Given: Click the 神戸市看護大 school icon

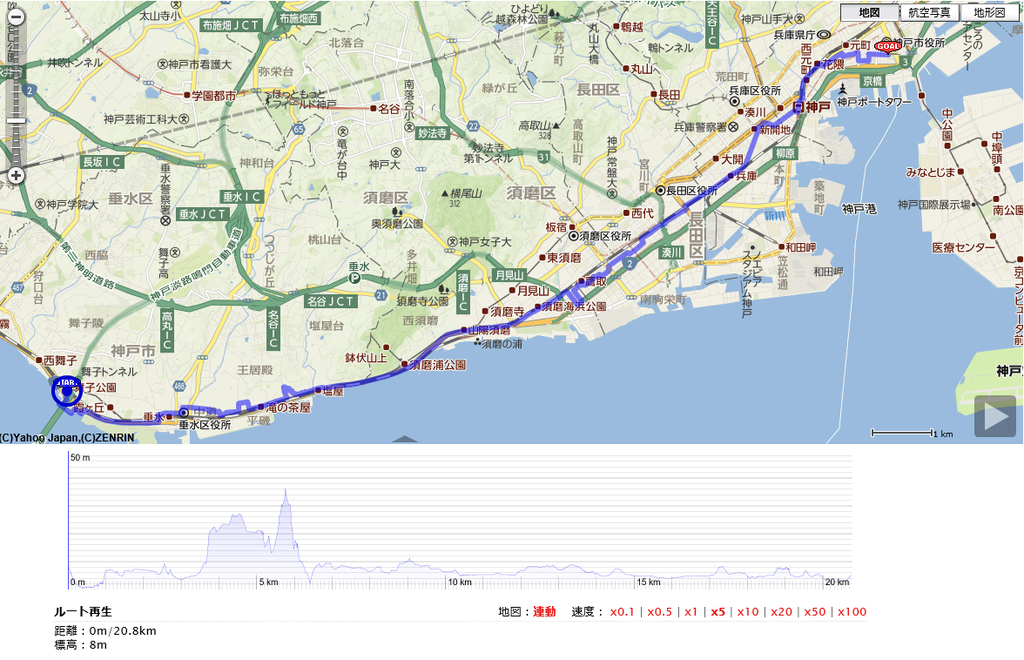Looking at the screenshot, I should pos(161,64).
